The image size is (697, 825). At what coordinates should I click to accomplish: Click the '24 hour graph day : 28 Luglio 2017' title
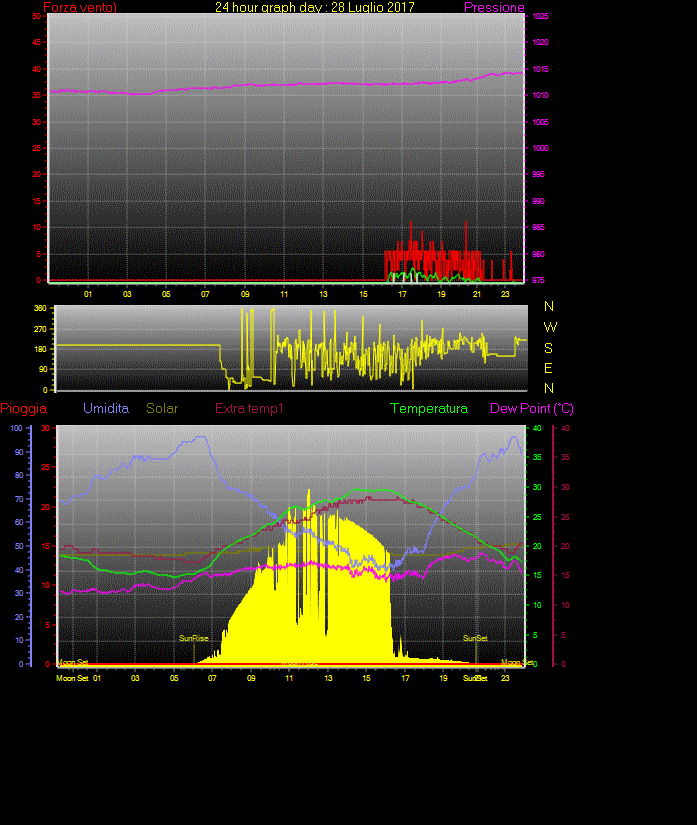tap(315, 7)
